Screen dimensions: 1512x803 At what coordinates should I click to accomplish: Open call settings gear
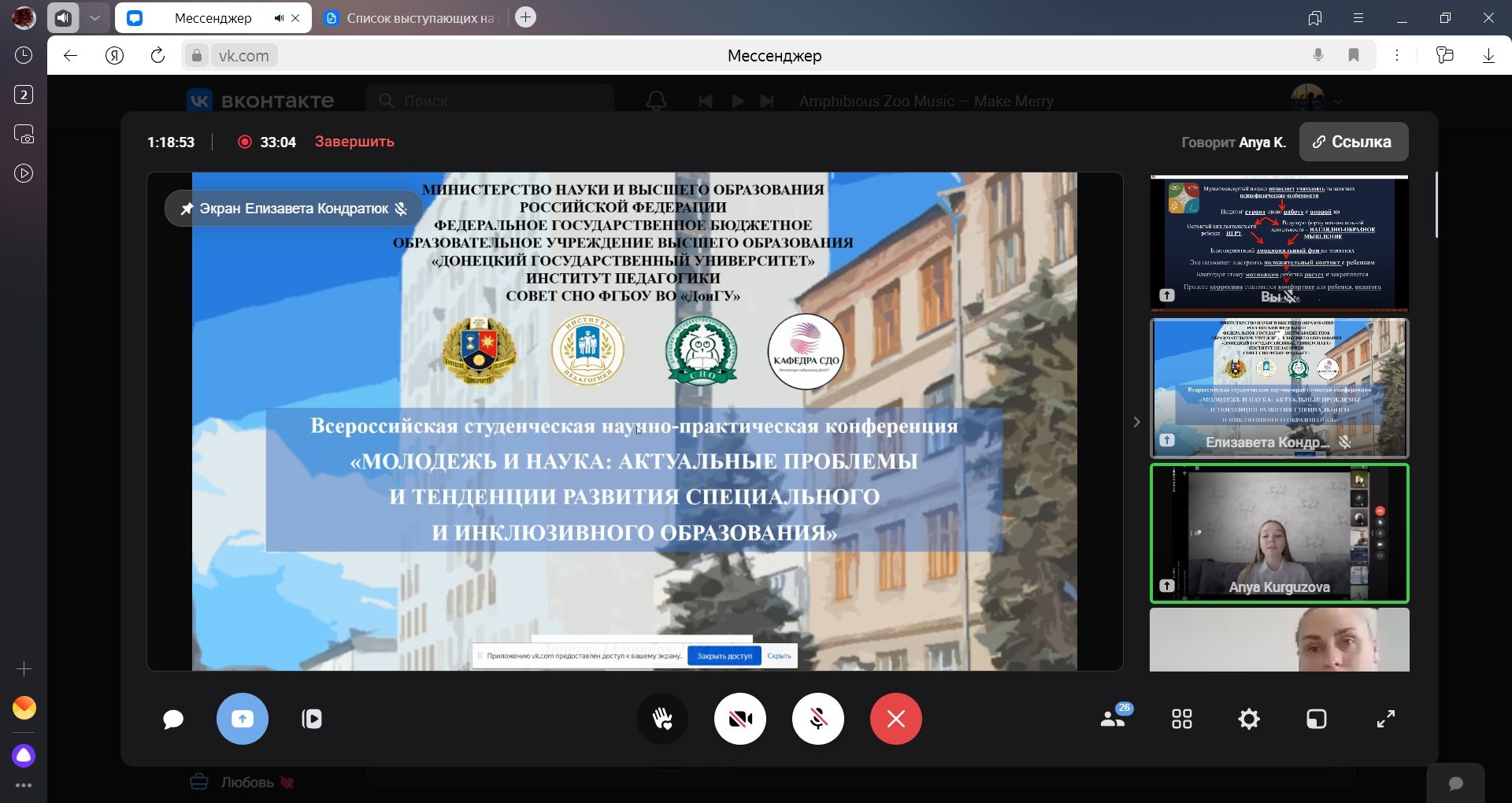(x=1249, y=719)
